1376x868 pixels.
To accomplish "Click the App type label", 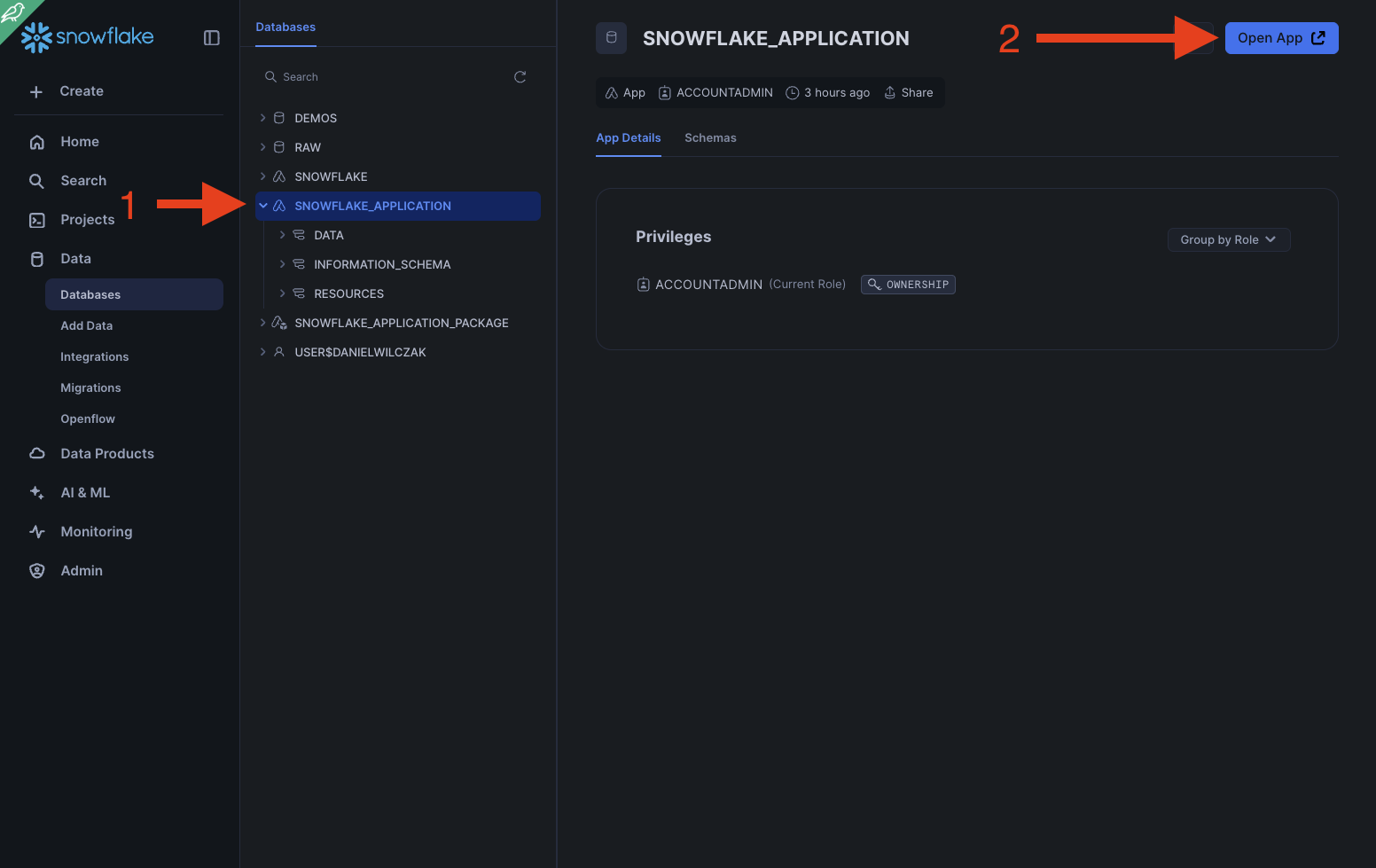I will pos(634,93).
